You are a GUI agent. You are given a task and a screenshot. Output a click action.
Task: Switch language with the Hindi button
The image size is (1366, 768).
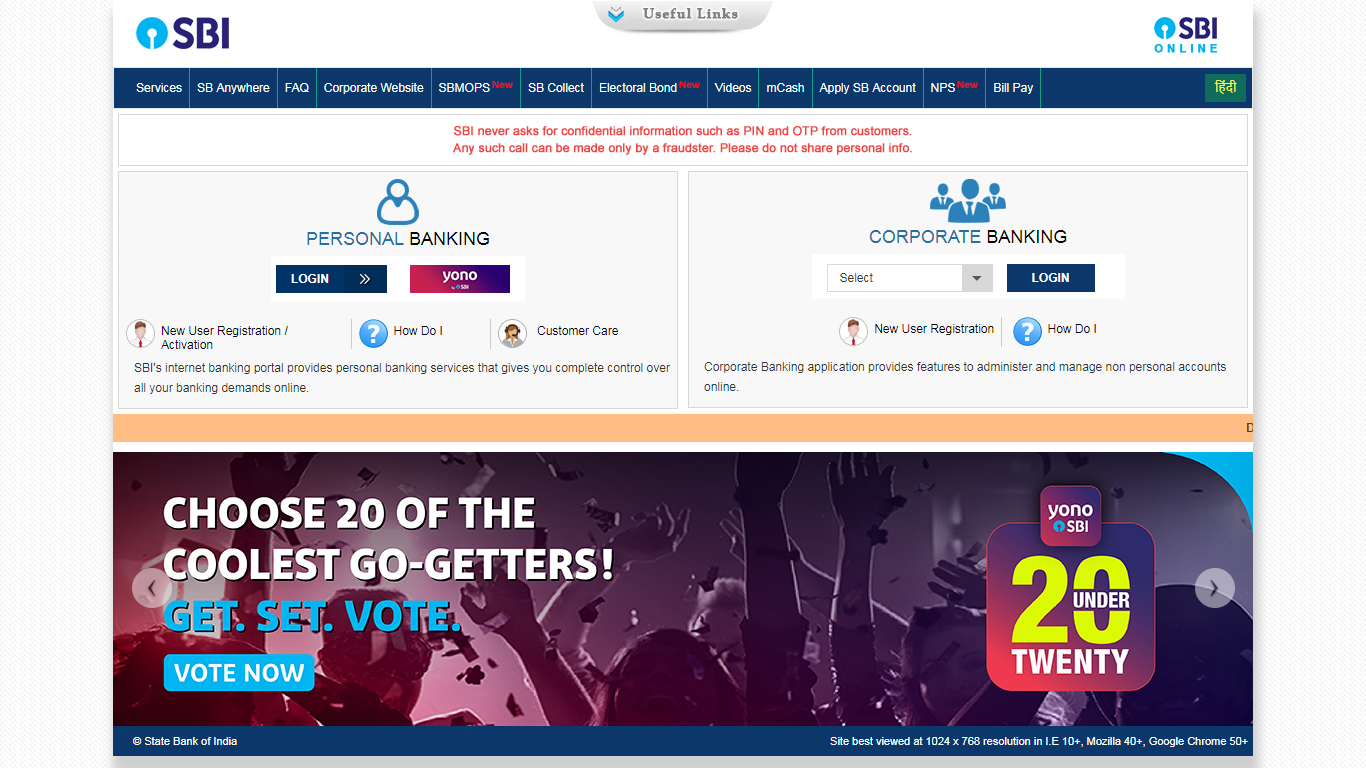coord(1225,88)
